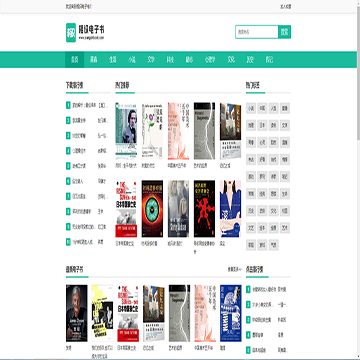The height and width of the screenshot is (360, 360).
Task: Click the view more link beside latest ebooks
Action: click(x=235, y=269)
